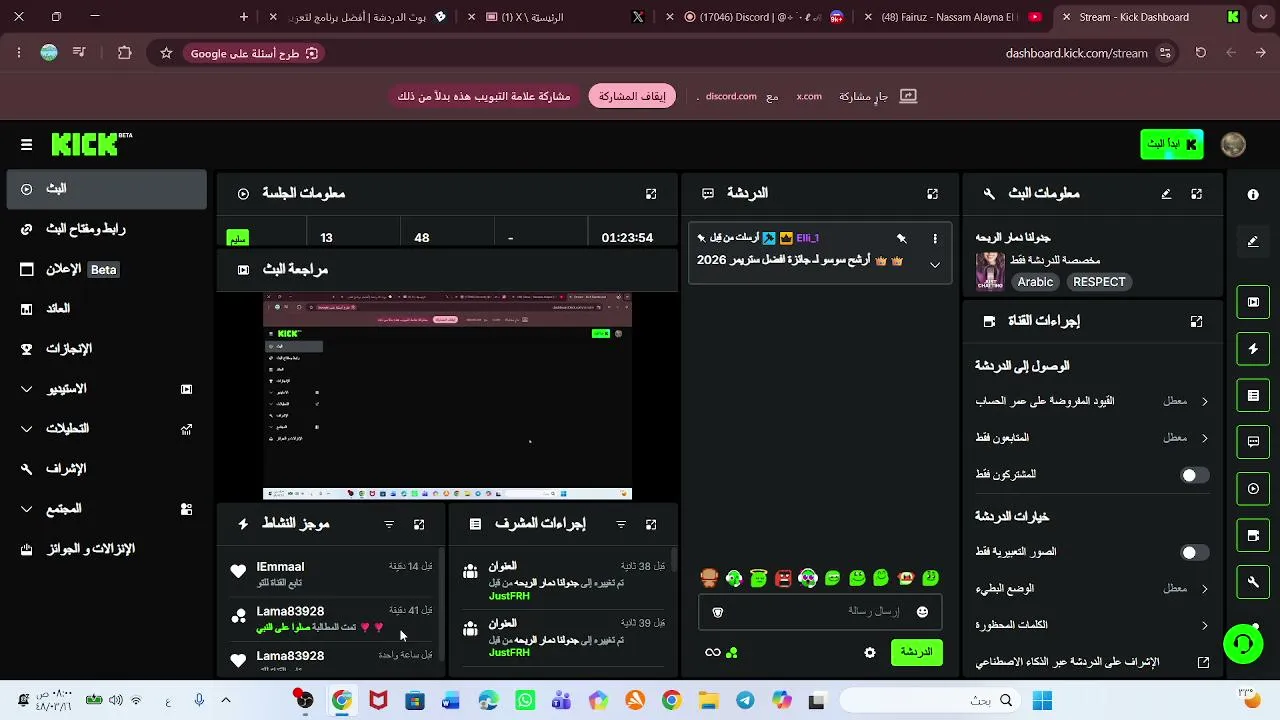
Task: Click the dashboard.kick.com address bar
Action: [x=1077, y=53]
